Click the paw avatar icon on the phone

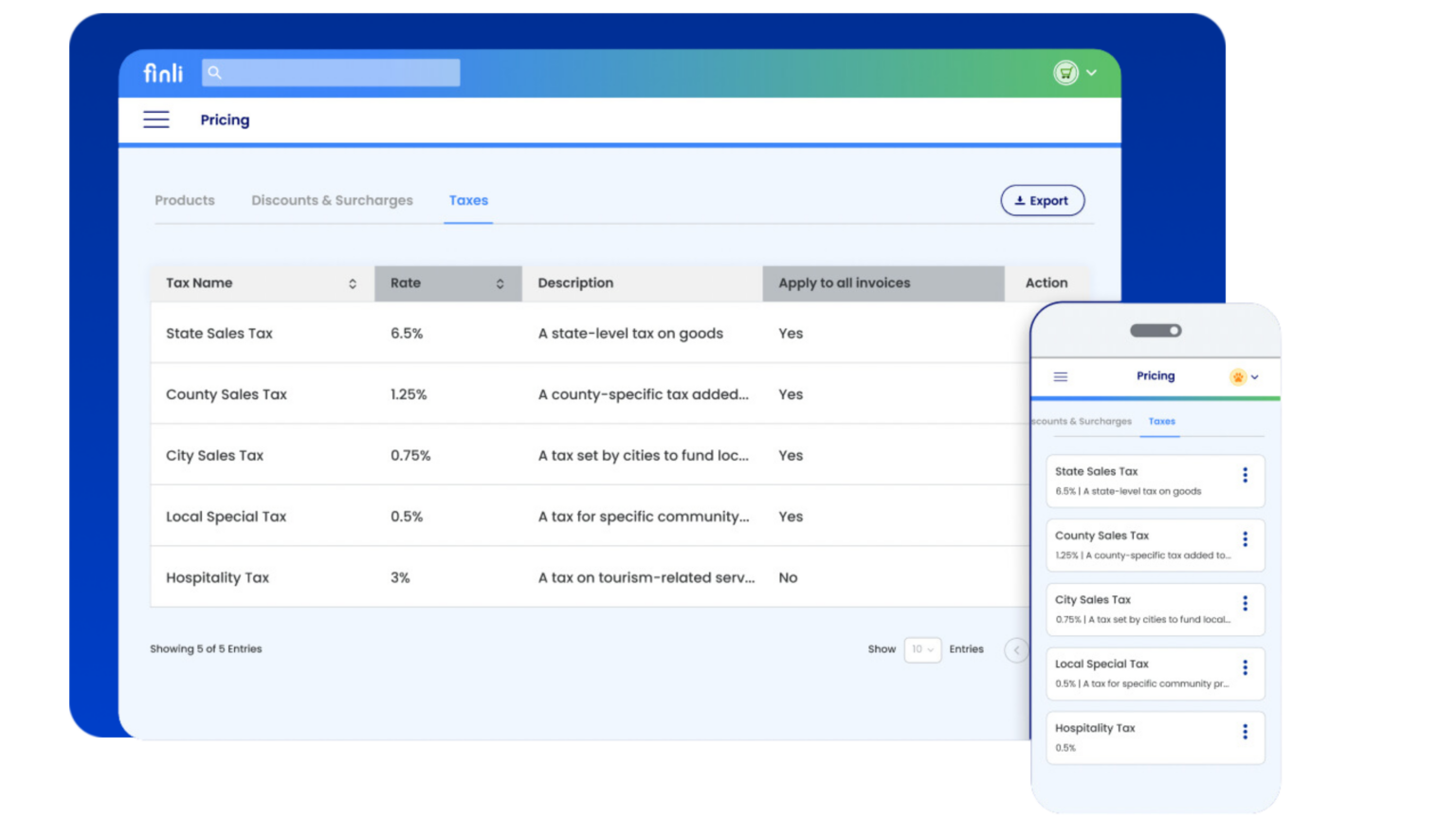point(1239,376)
